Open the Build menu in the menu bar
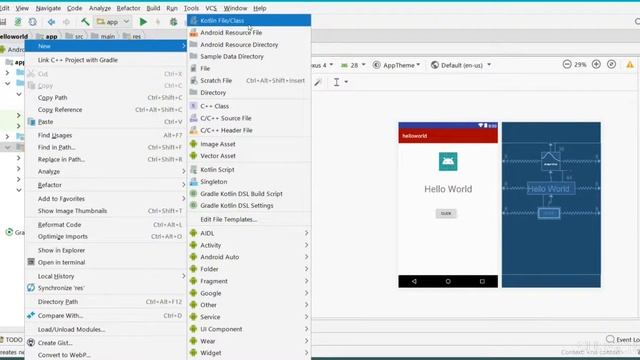640x360 pixels. pyautogui.click(x=153, y=8)
